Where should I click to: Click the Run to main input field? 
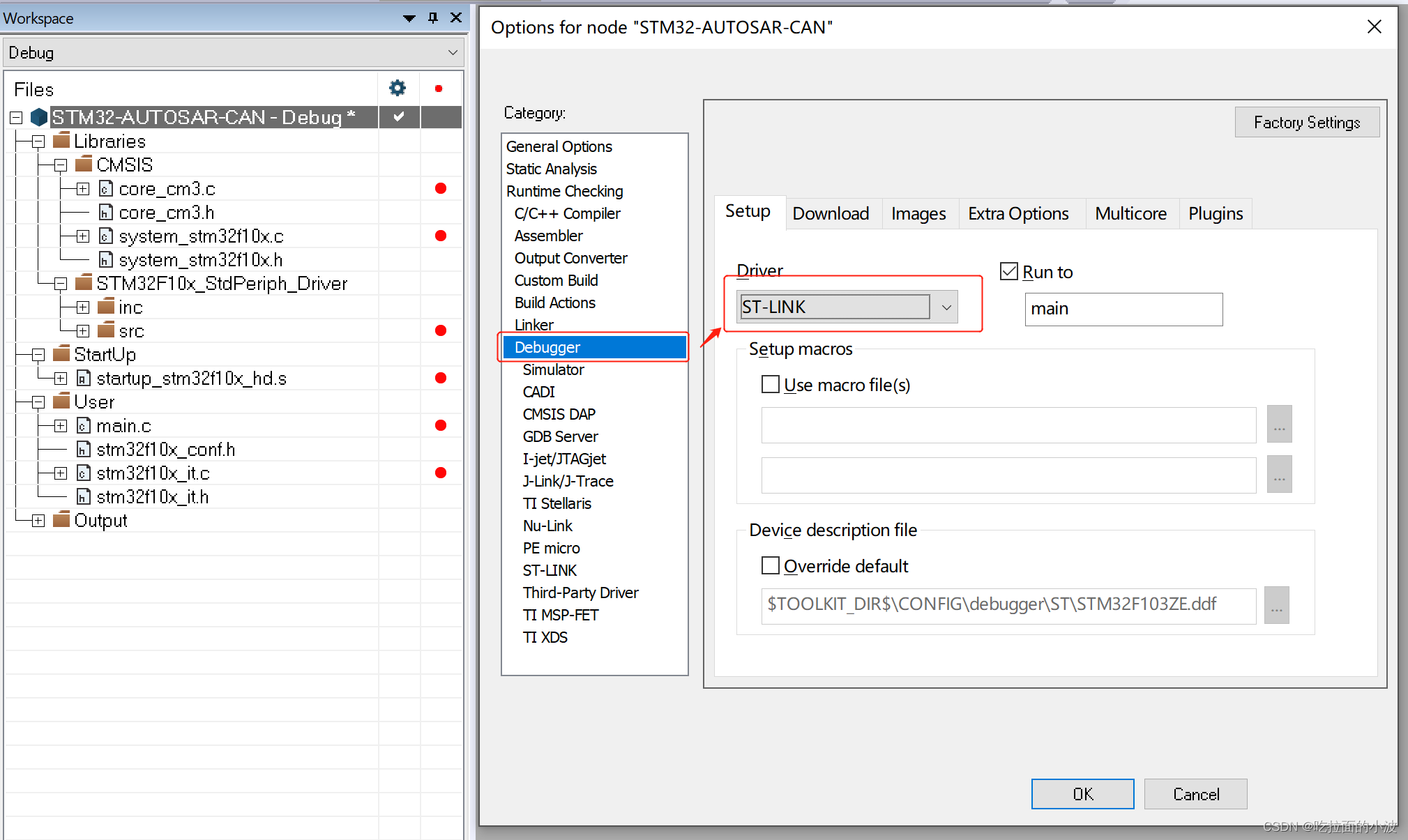point(1123,309)
